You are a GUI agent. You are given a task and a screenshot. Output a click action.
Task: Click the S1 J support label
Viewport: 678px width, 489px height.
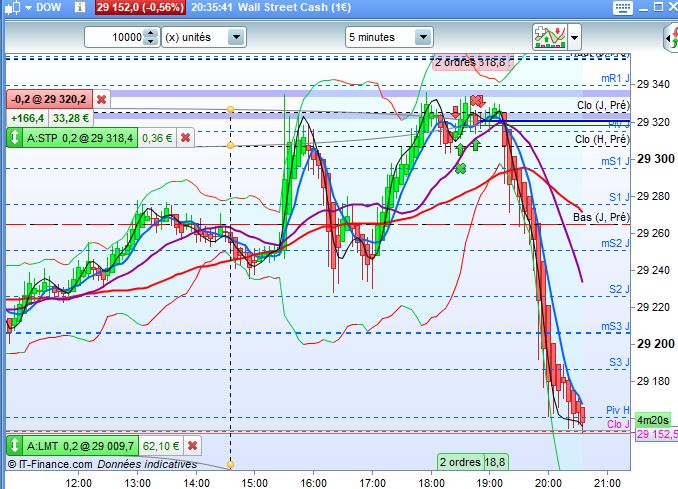point(619,197)
